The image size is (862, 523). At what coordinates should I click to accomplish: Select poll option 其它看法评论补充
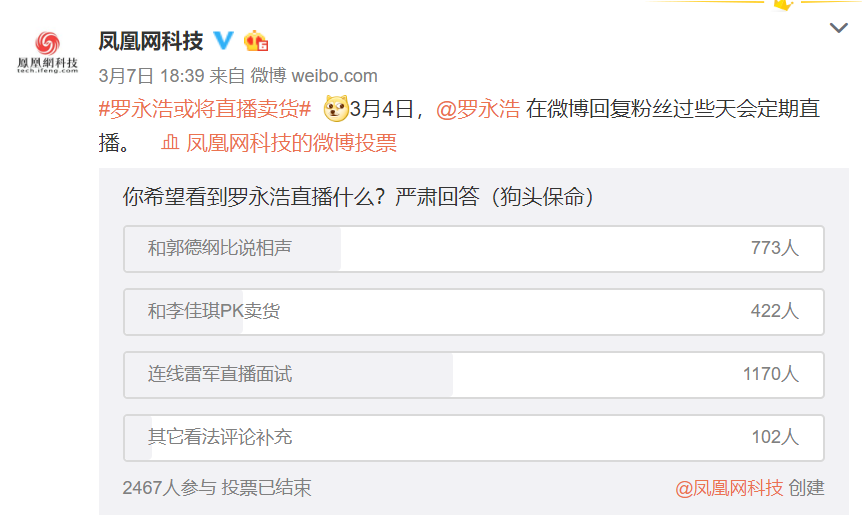coord(474,438)
